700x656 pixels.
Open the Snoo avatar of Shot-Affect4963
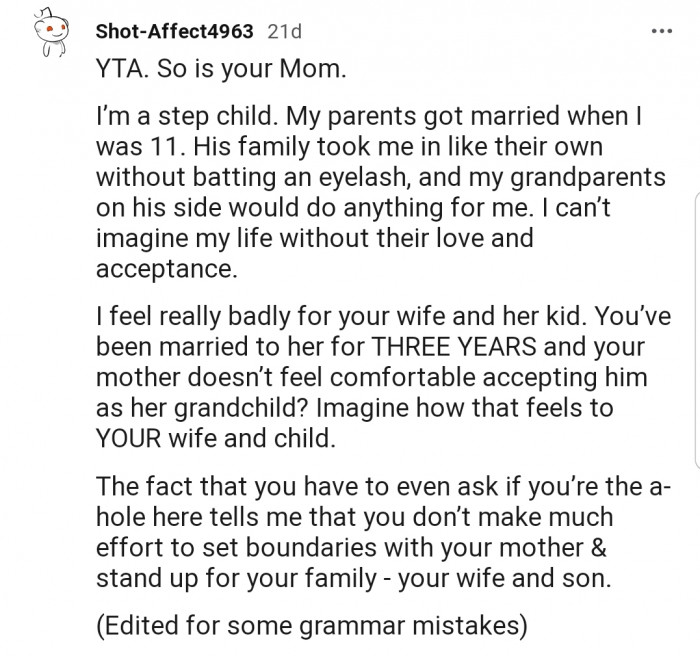click(x=50, y=33)
